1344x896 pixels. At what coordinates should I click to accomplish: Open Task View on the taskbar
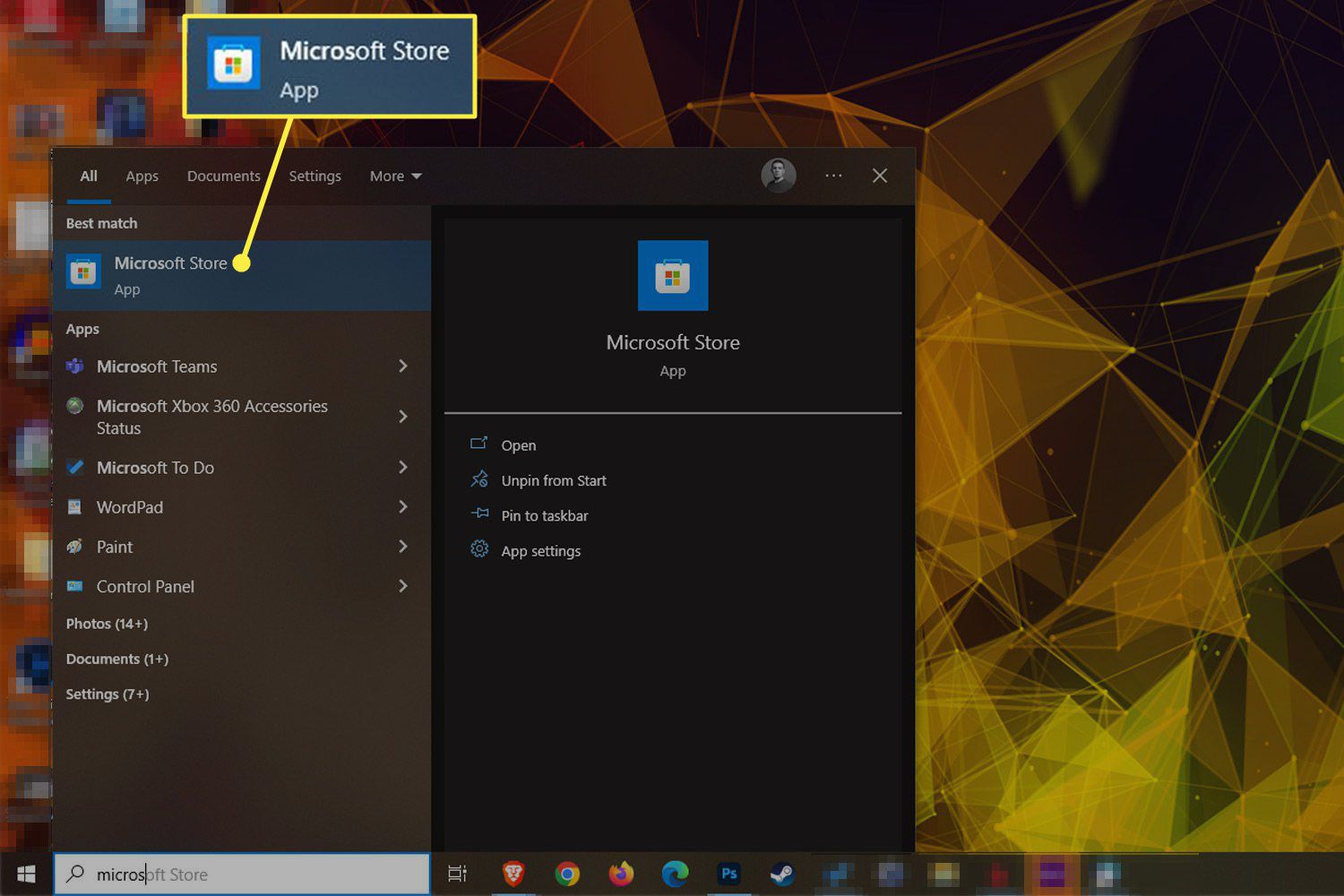(x=458, y=874)
